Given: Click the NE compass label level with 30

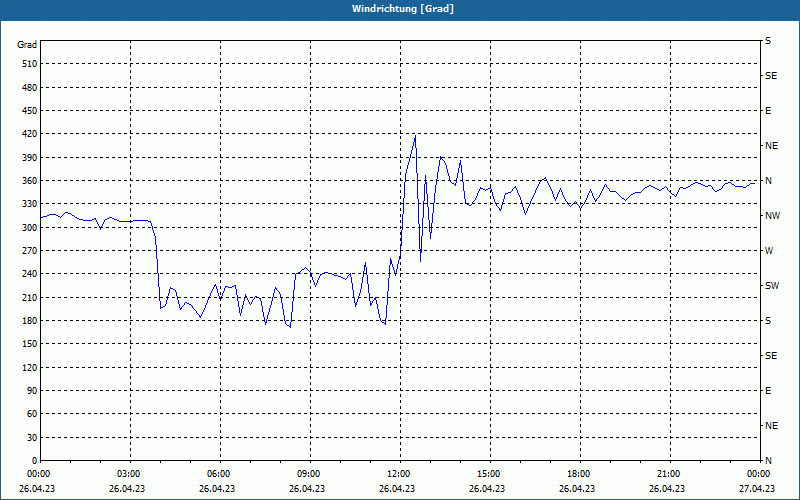Looking at the screenshot, I should coord(771,426).
